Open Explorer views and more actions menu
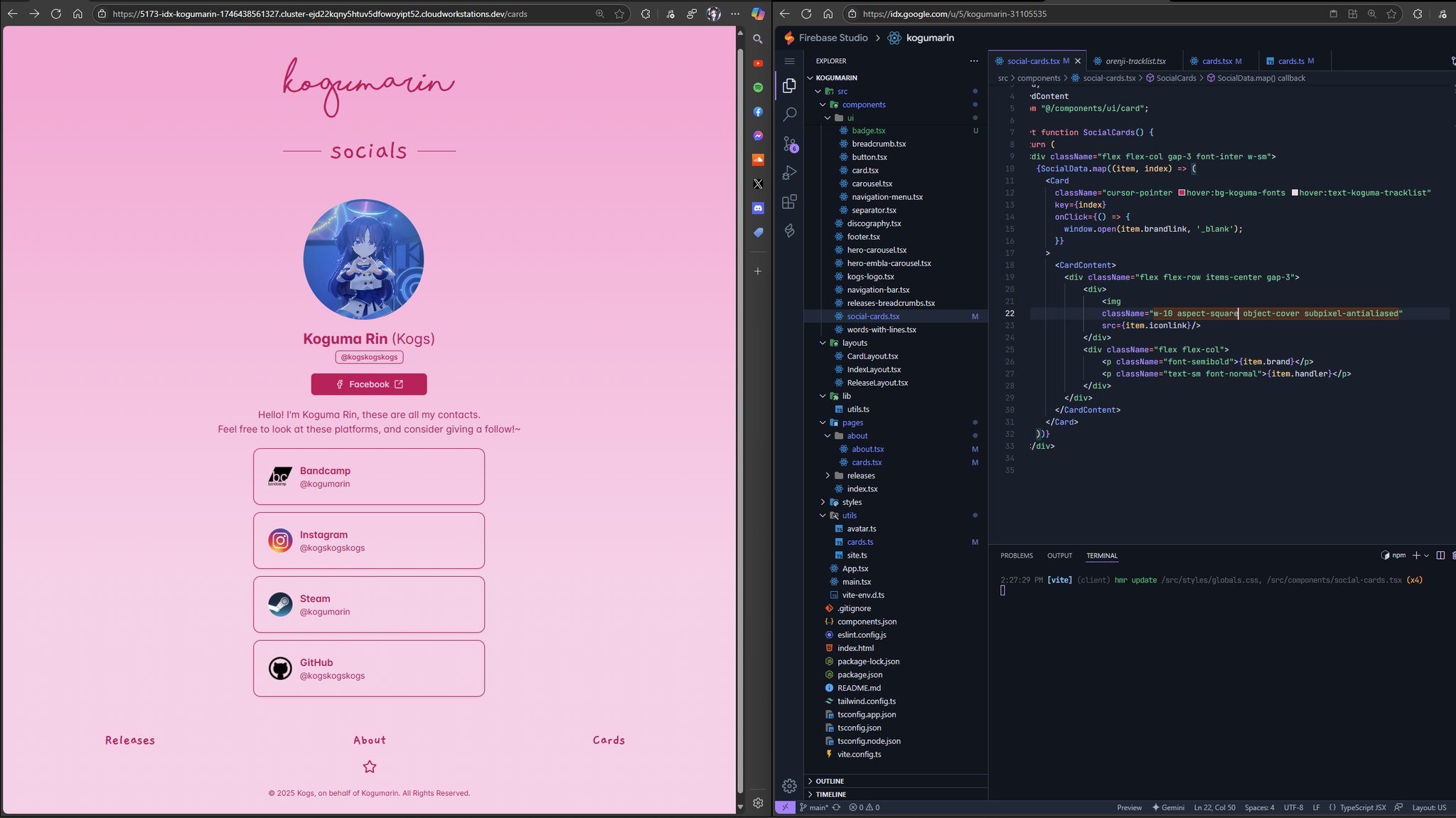 (974, 61)
